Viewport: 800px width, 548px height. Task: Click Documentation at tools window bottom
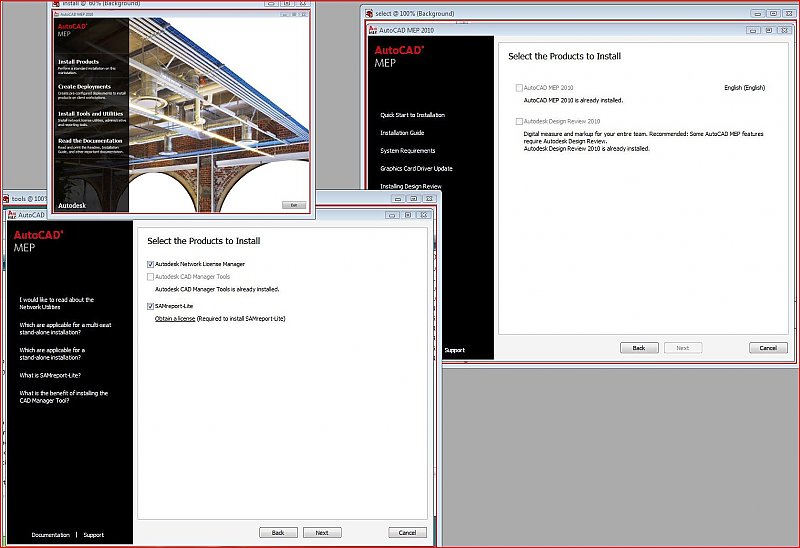pyautogui.click(x=51, y=535)
